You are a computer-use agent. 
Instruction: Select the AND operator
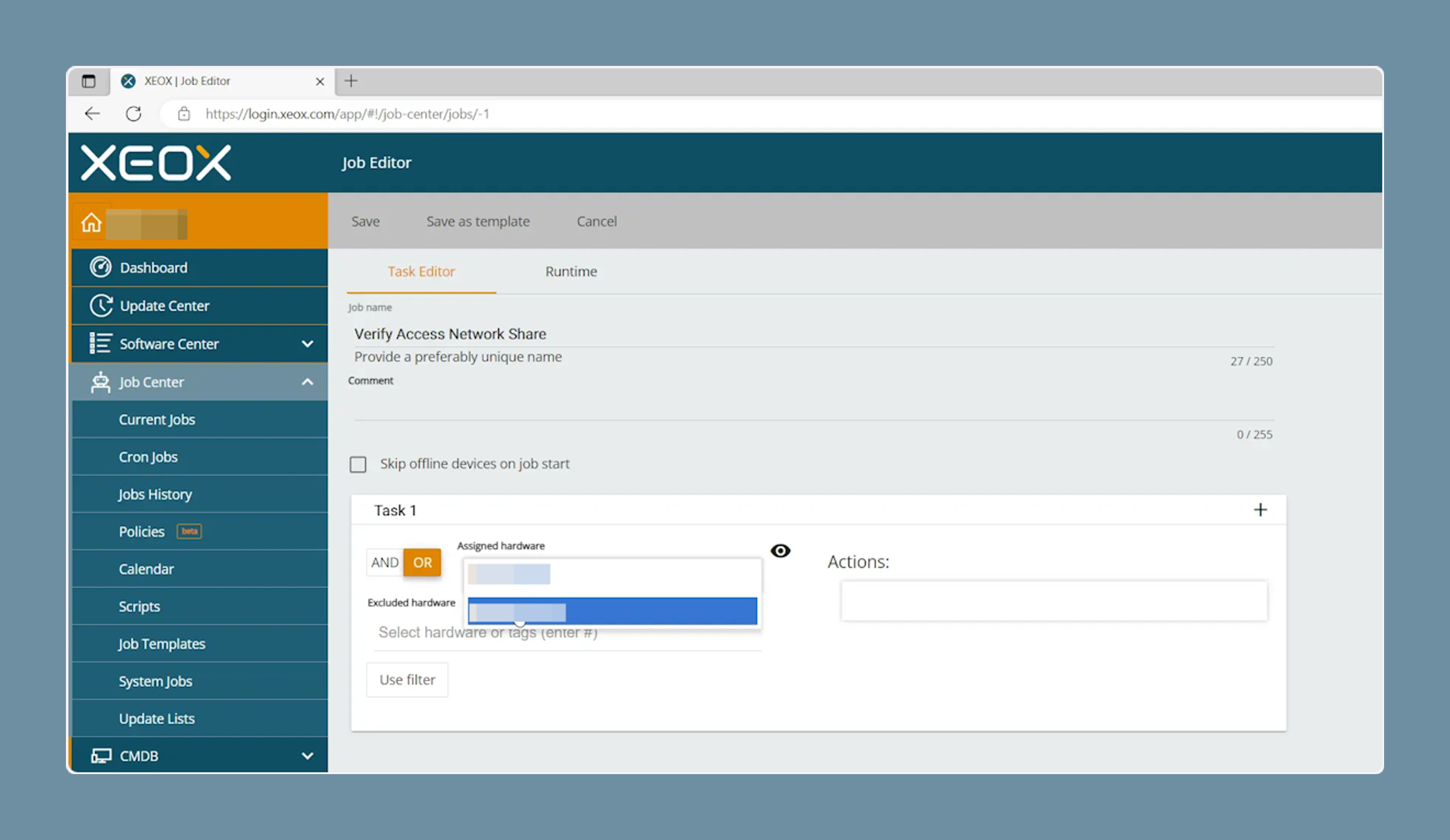coord(385,563)
